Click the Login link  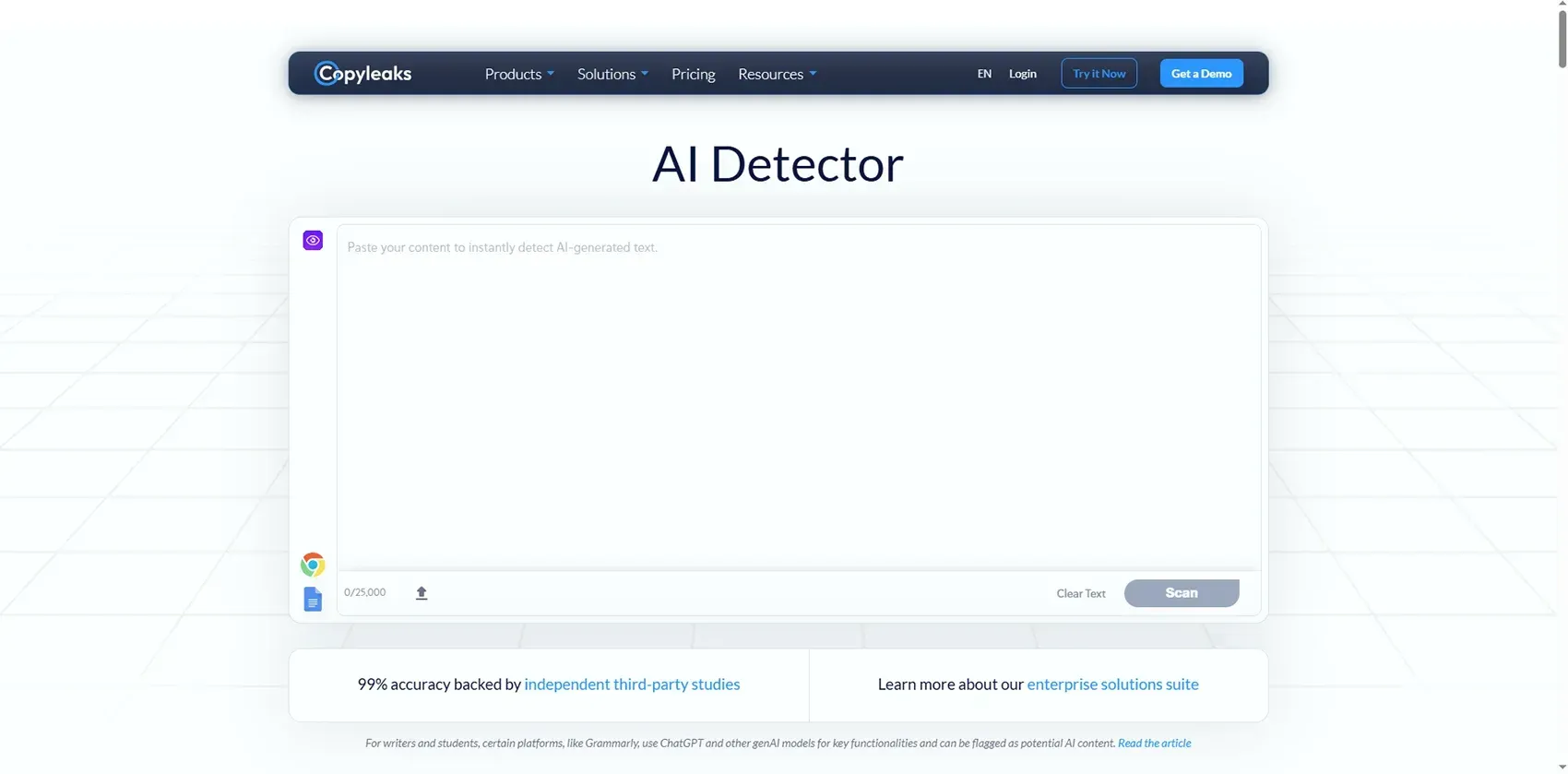(x=1022, y=74)
